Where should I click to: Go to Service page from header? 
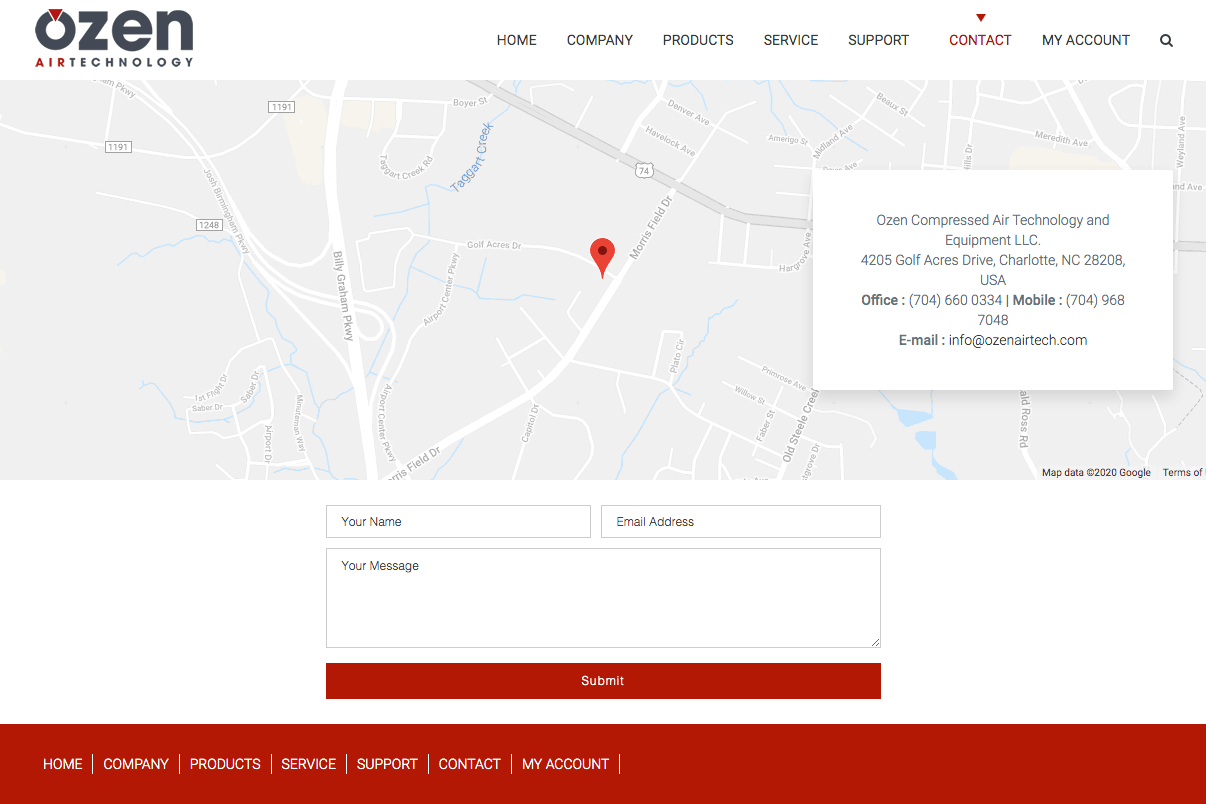point(790,41)
